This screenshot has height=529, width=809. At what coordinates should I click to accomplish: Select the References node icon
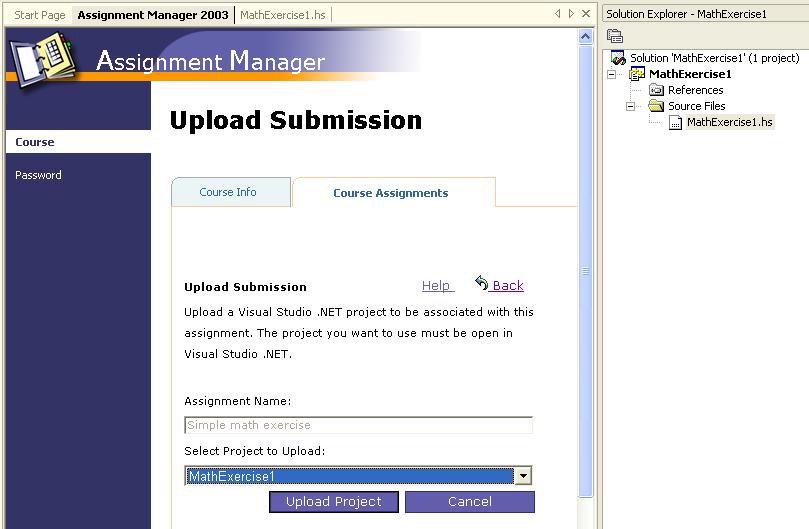pyautogui.click(x=656, y=90)
